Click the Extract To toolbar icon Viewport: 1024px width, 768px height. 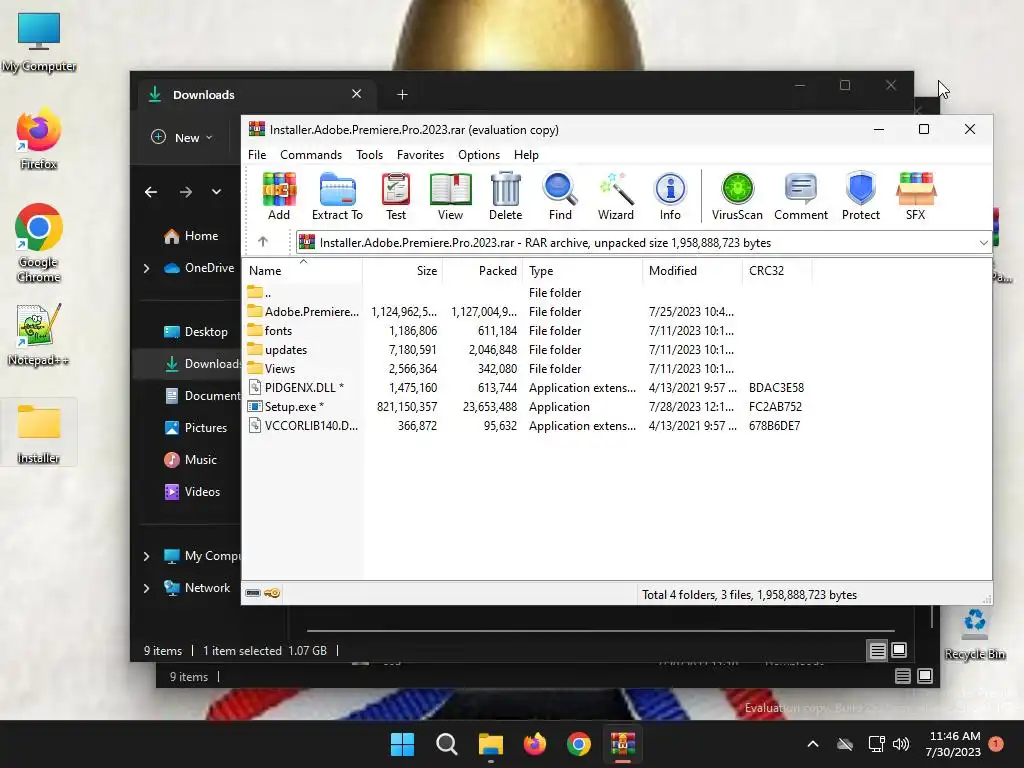click(337, 196)
